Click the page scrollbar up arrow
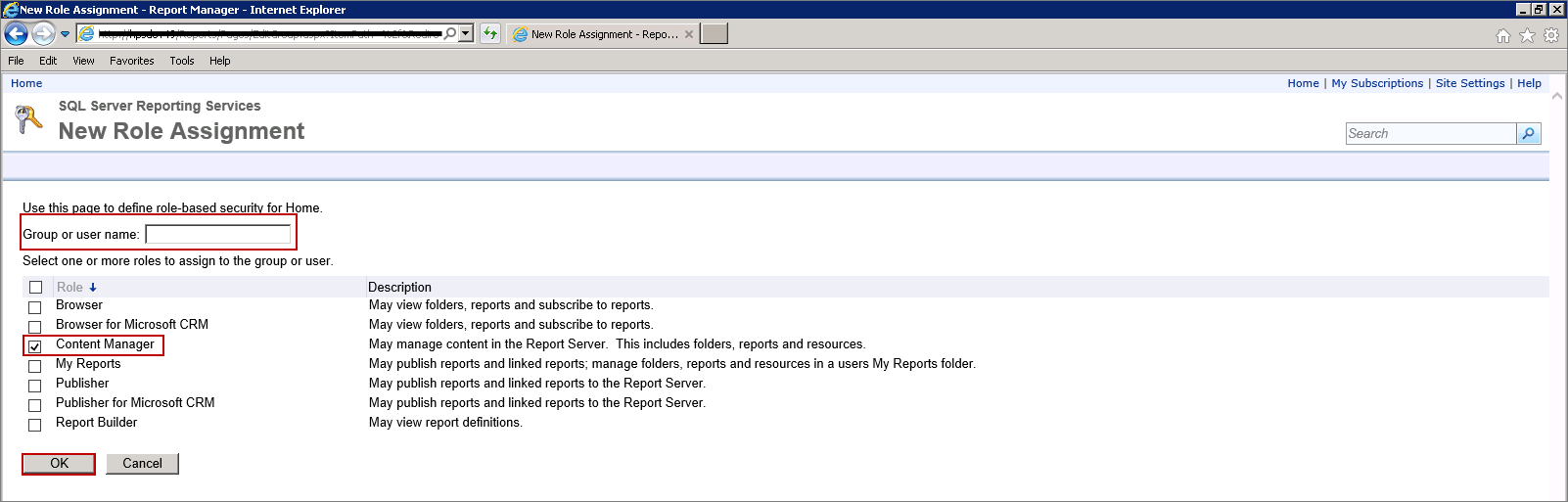The image size is (1568, 502). [1557, 97]
